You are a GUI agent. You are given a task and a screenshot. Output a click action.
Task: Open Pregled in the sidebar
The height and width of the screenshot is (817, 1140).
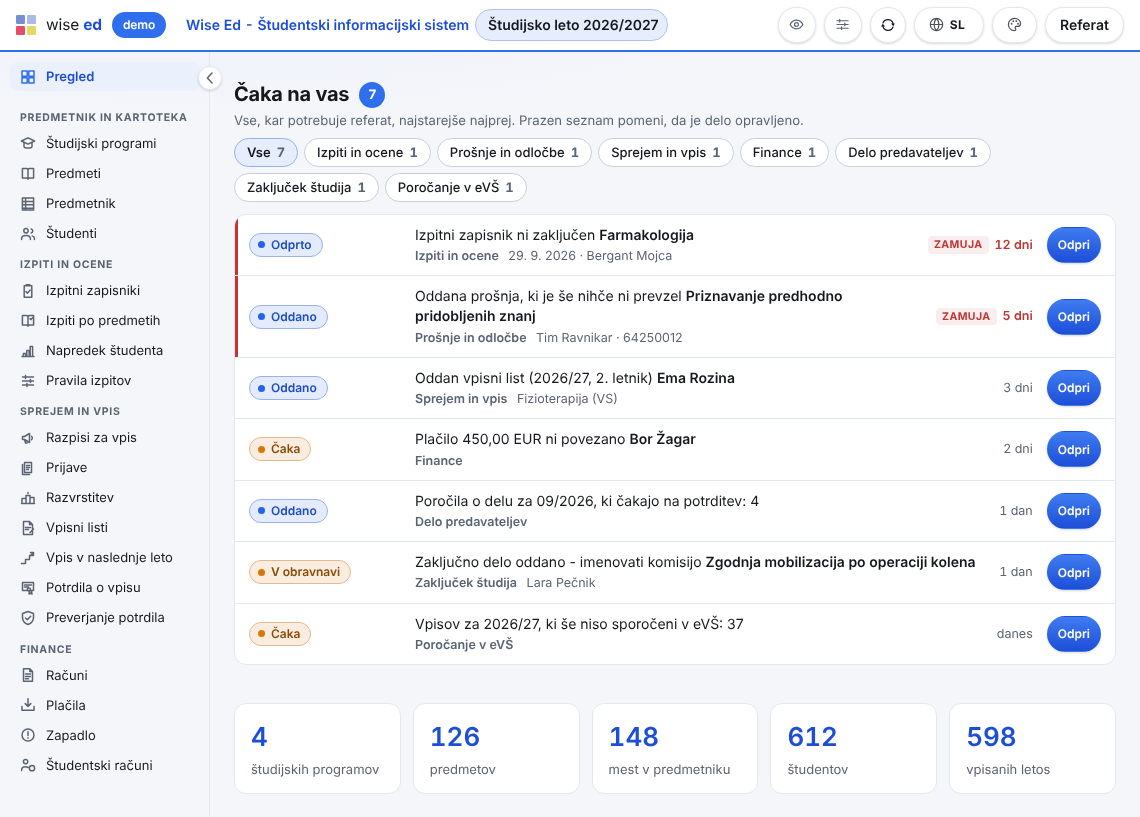click(104, 76)
